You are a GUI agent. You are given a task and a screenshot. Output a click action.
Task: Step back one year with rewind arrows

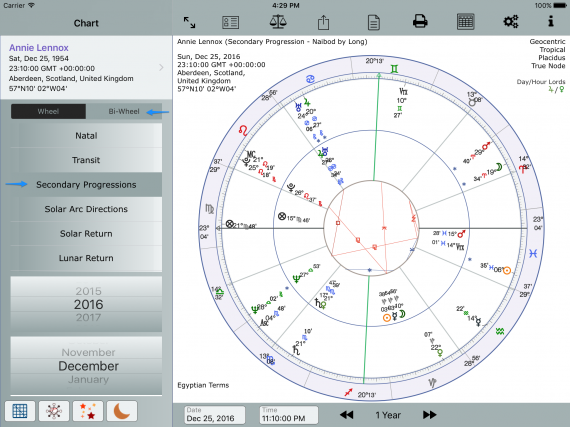(346, 415)
